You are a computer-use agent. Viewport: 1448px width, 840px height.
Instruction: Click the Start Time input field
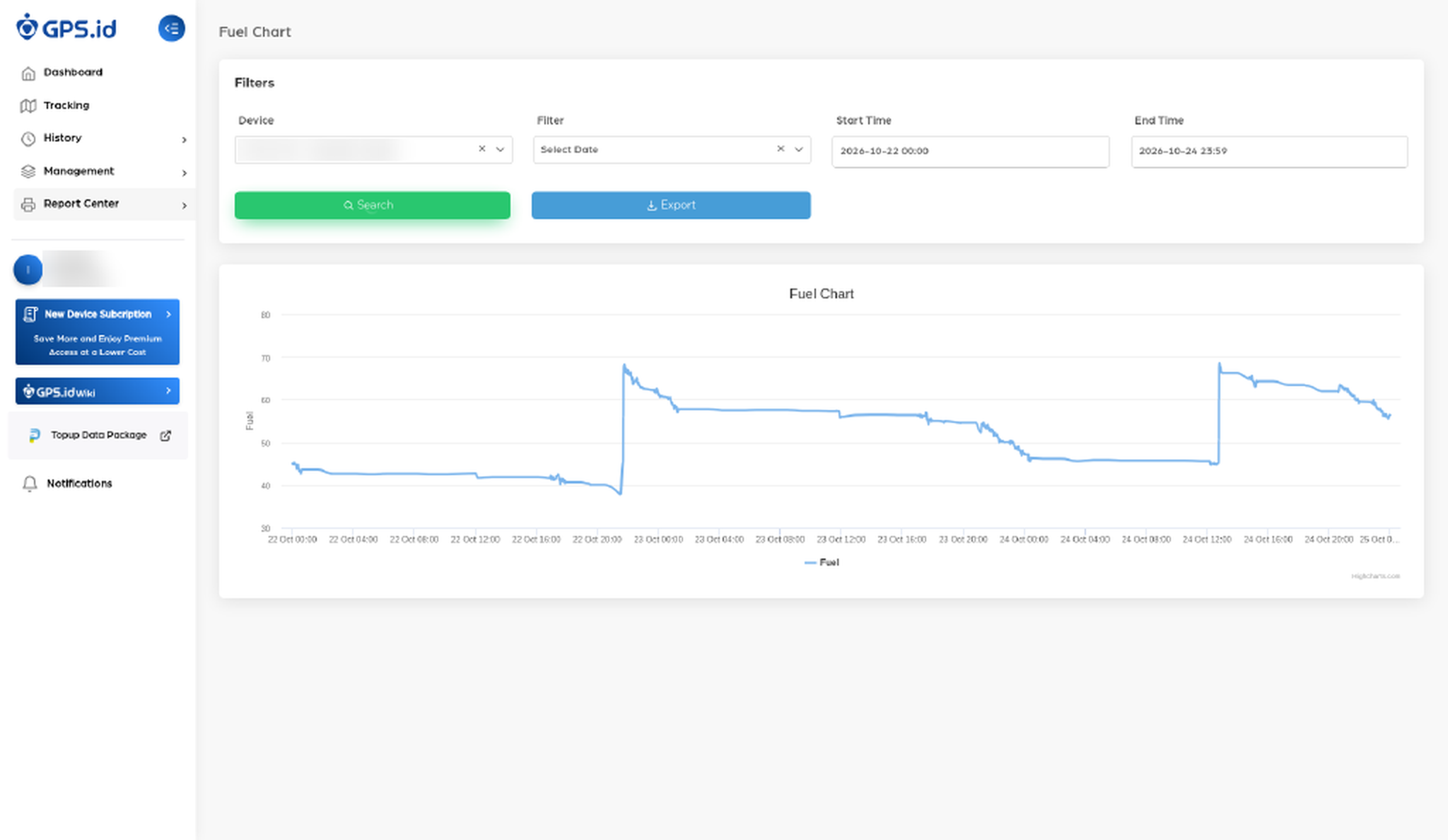971,151
